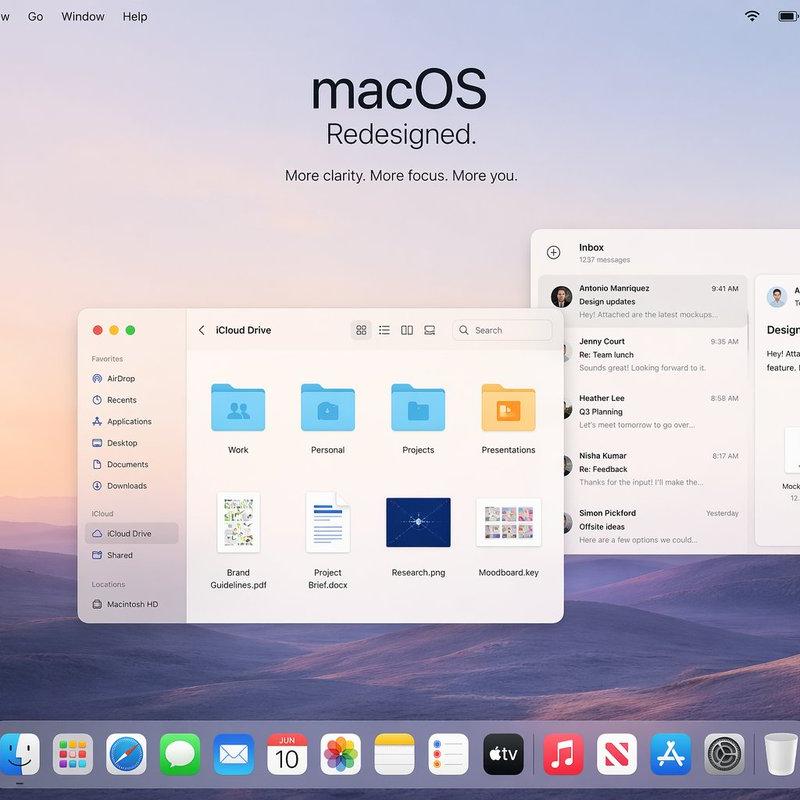Go back in Finder window
Image resolution: width=800 pixels, height=800 pixels.
click(202, 330)
